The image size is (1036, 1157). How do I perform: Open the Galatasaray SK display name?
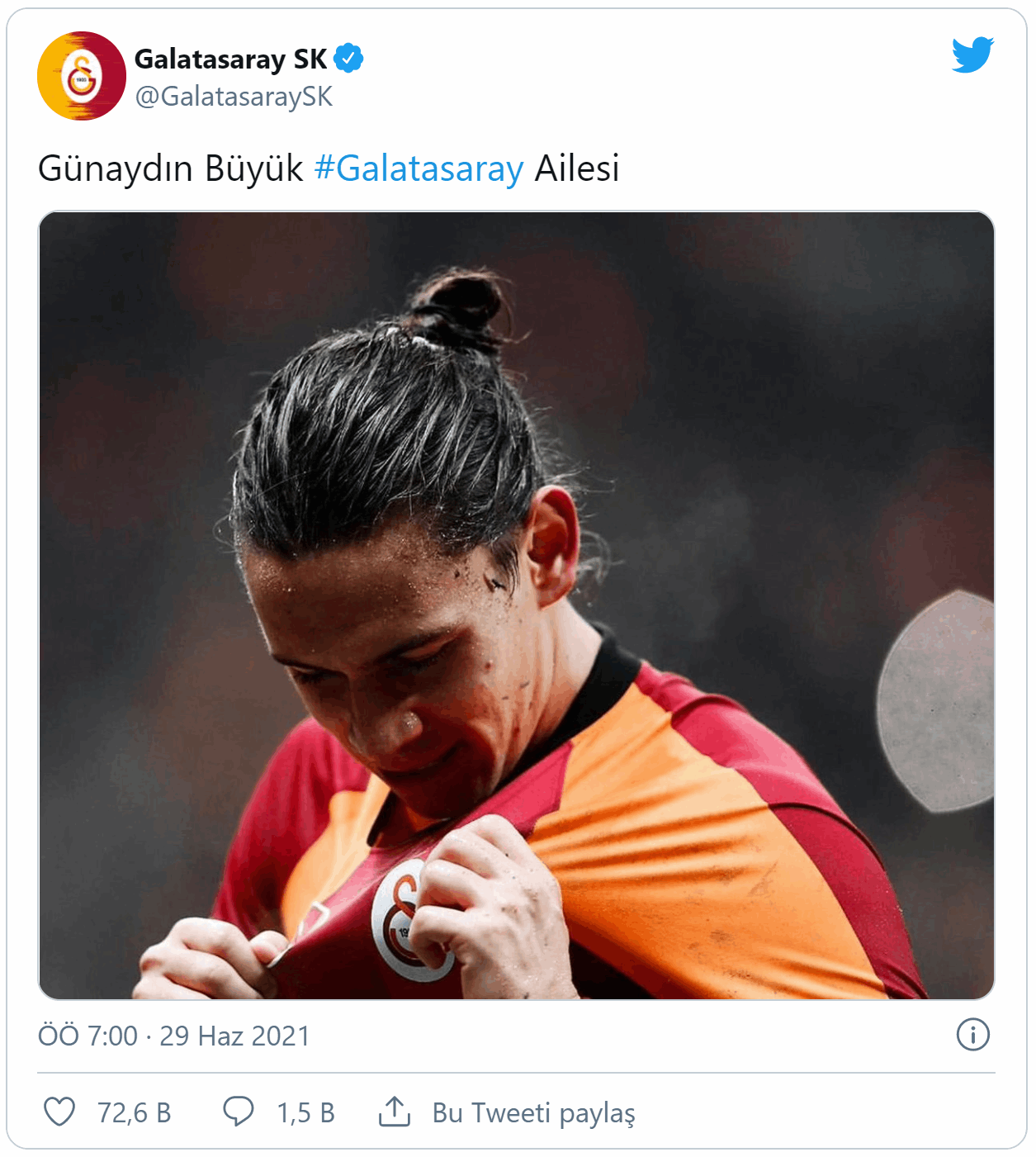[x=231, y=59]
